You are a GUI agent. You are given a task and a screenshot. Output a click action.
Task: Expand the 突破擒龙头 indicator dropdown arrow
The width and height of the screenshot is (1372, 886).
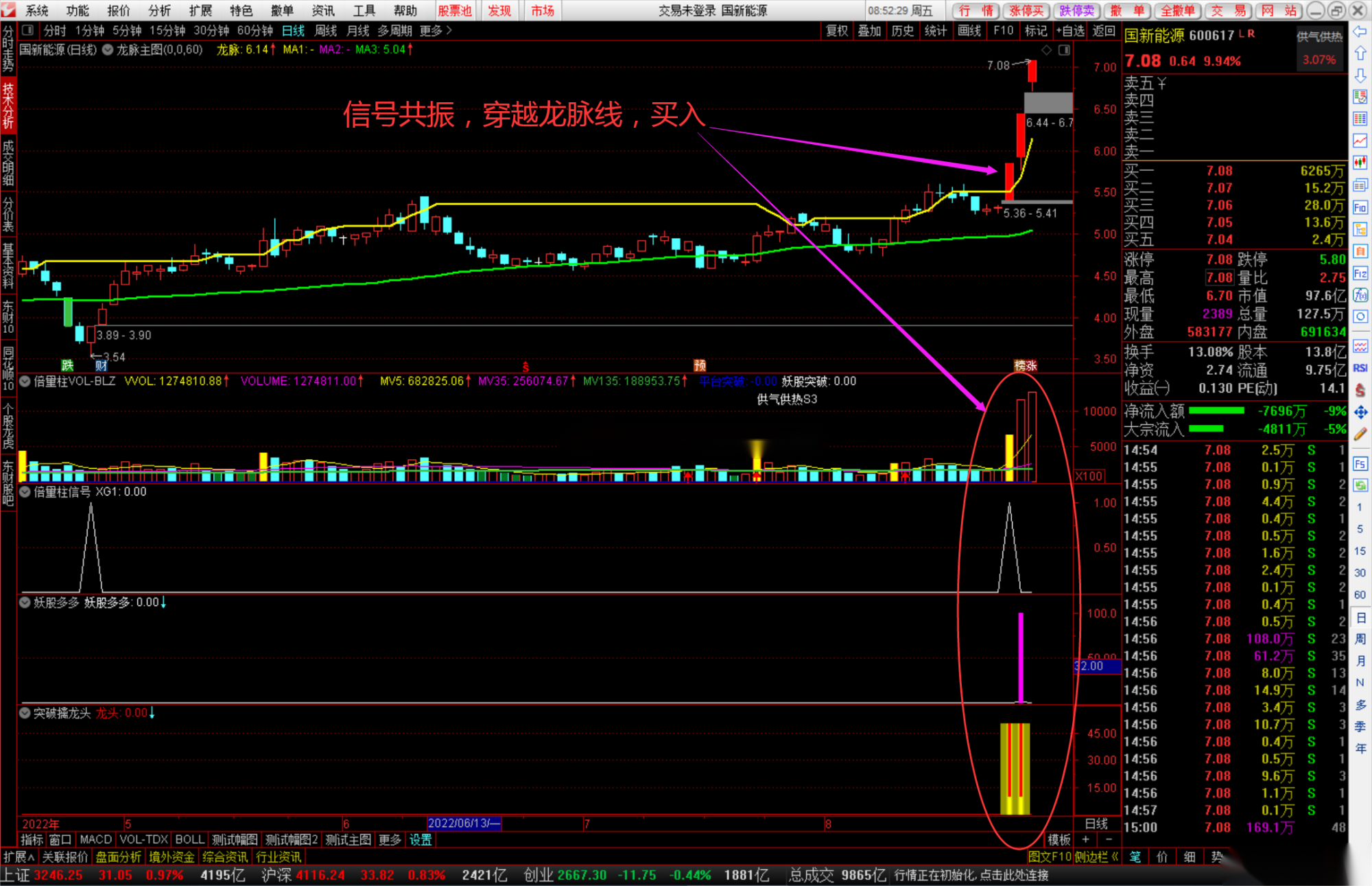[25, 713]
